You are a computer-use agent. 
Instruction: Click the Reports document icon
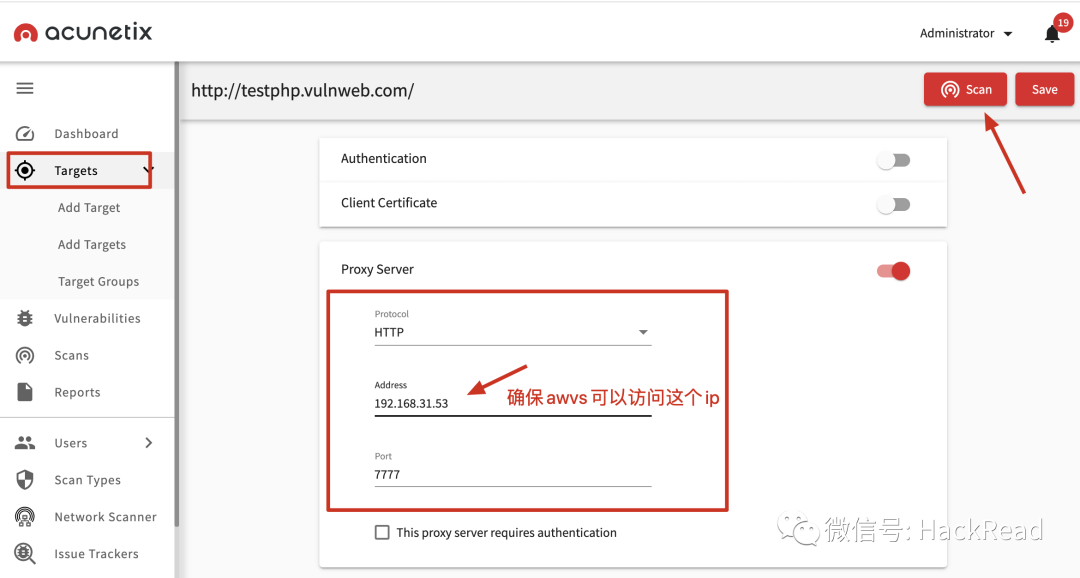[x=25, y=392]
